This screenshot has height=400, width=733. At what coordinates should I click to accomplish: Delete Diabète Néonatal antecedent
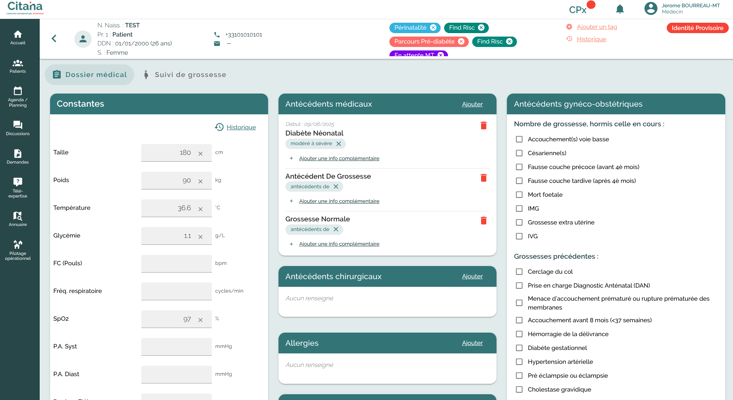483,125
